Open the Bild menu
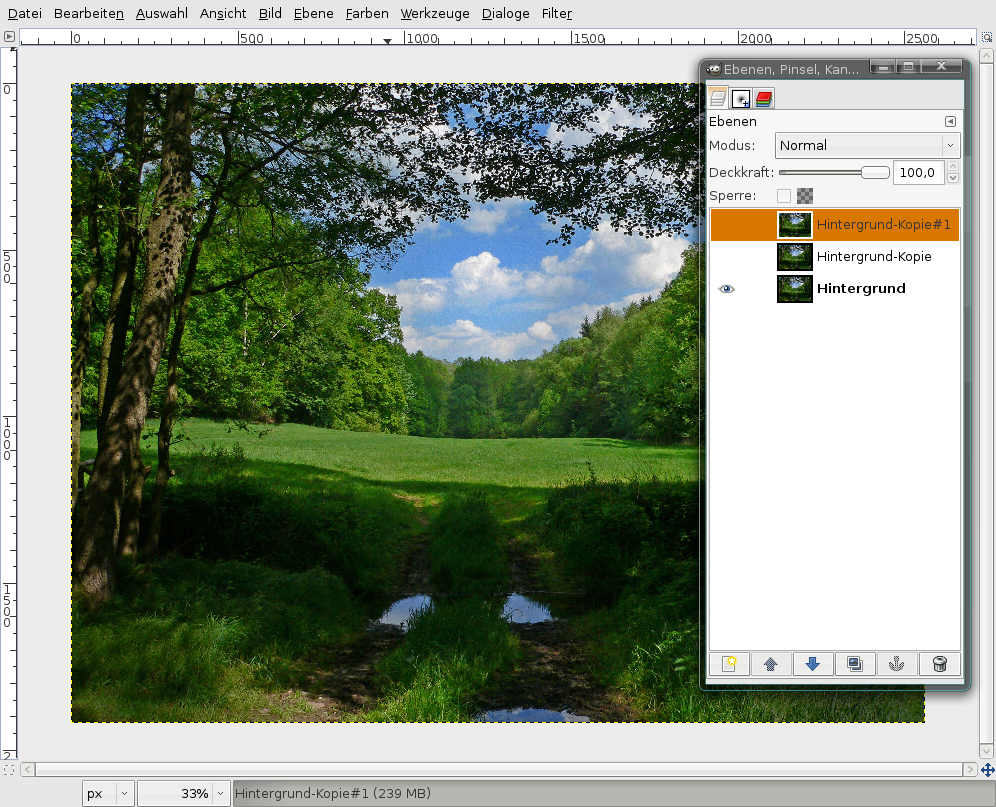This screenshot has width=996, height=807. click(x=270, y=13)
